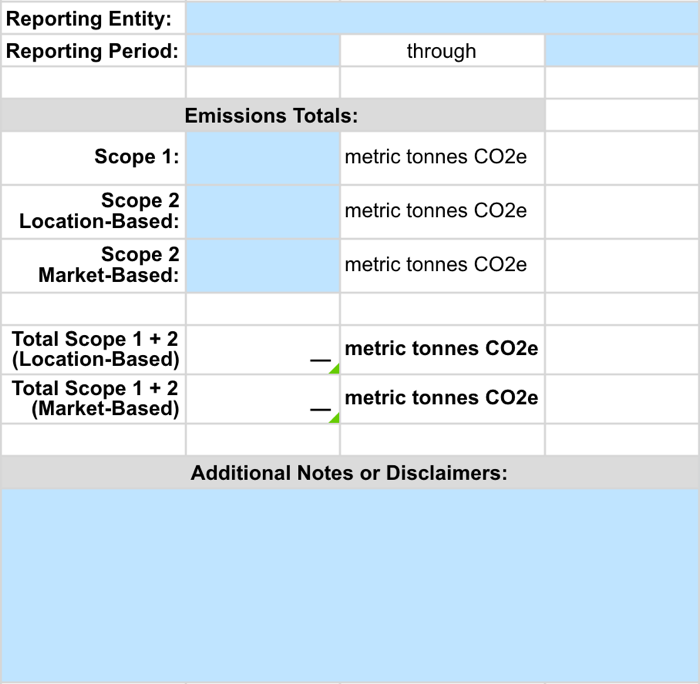Click the green note marker on Location-Based total
700x684 pixels.
pyautogui.click(x=335, y=370)
